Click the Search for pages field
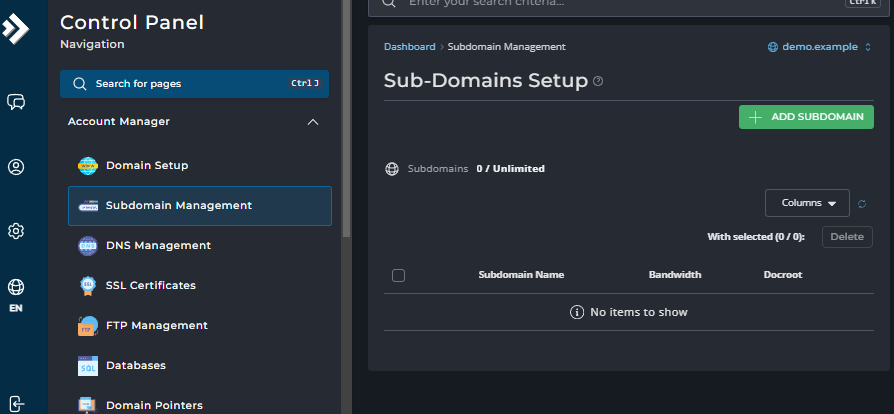Image resolution: width=894 pixels, height=414 pixels. (194, 84)
